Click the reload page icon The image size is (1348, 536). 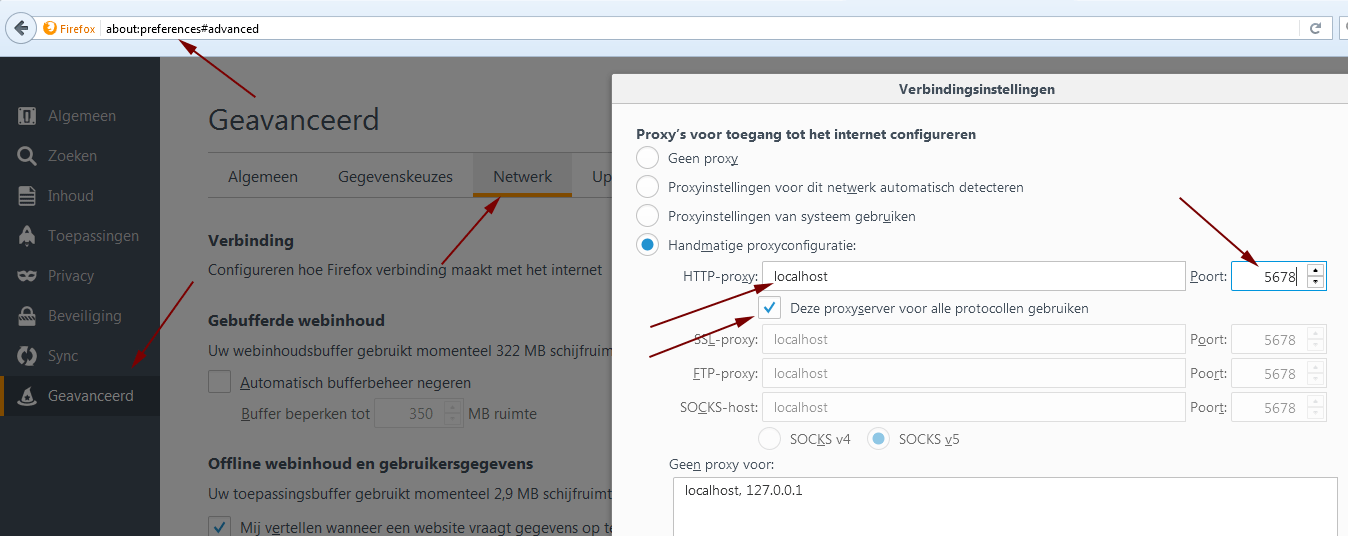click(x=1316, y=28)
